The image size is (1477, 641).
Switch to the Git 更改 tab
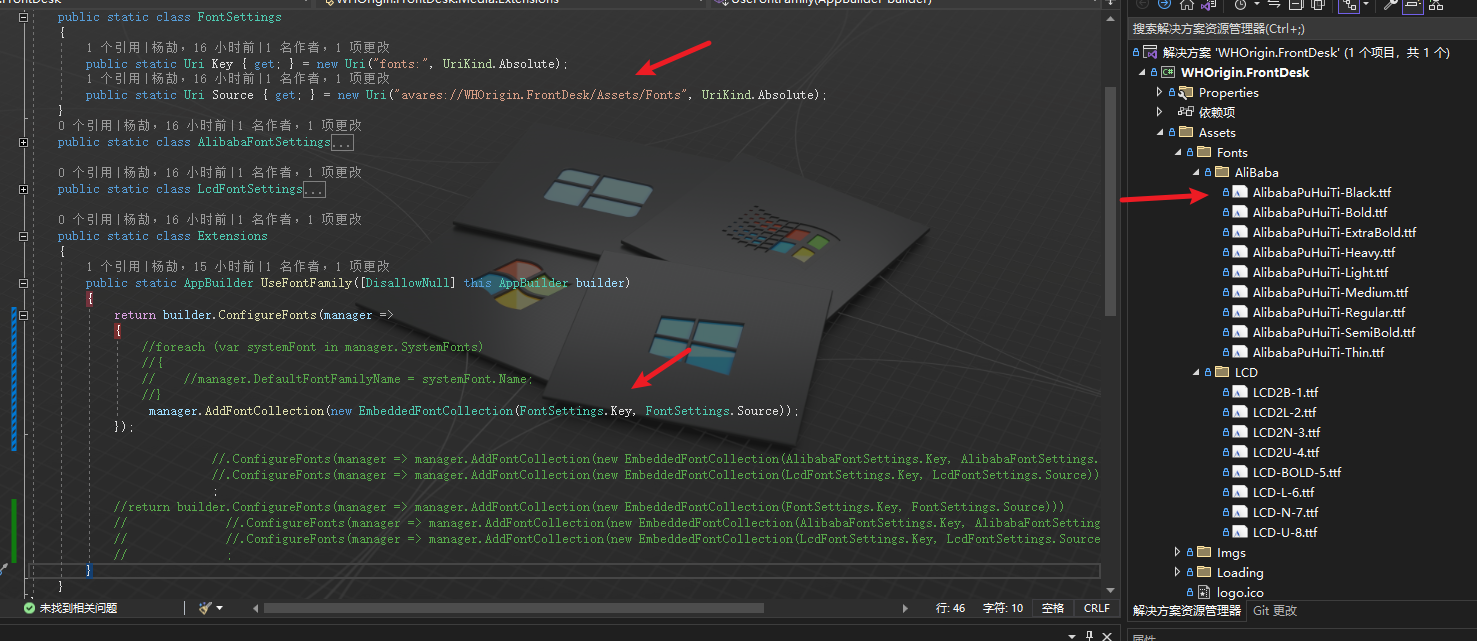(x=1275, y=610)
